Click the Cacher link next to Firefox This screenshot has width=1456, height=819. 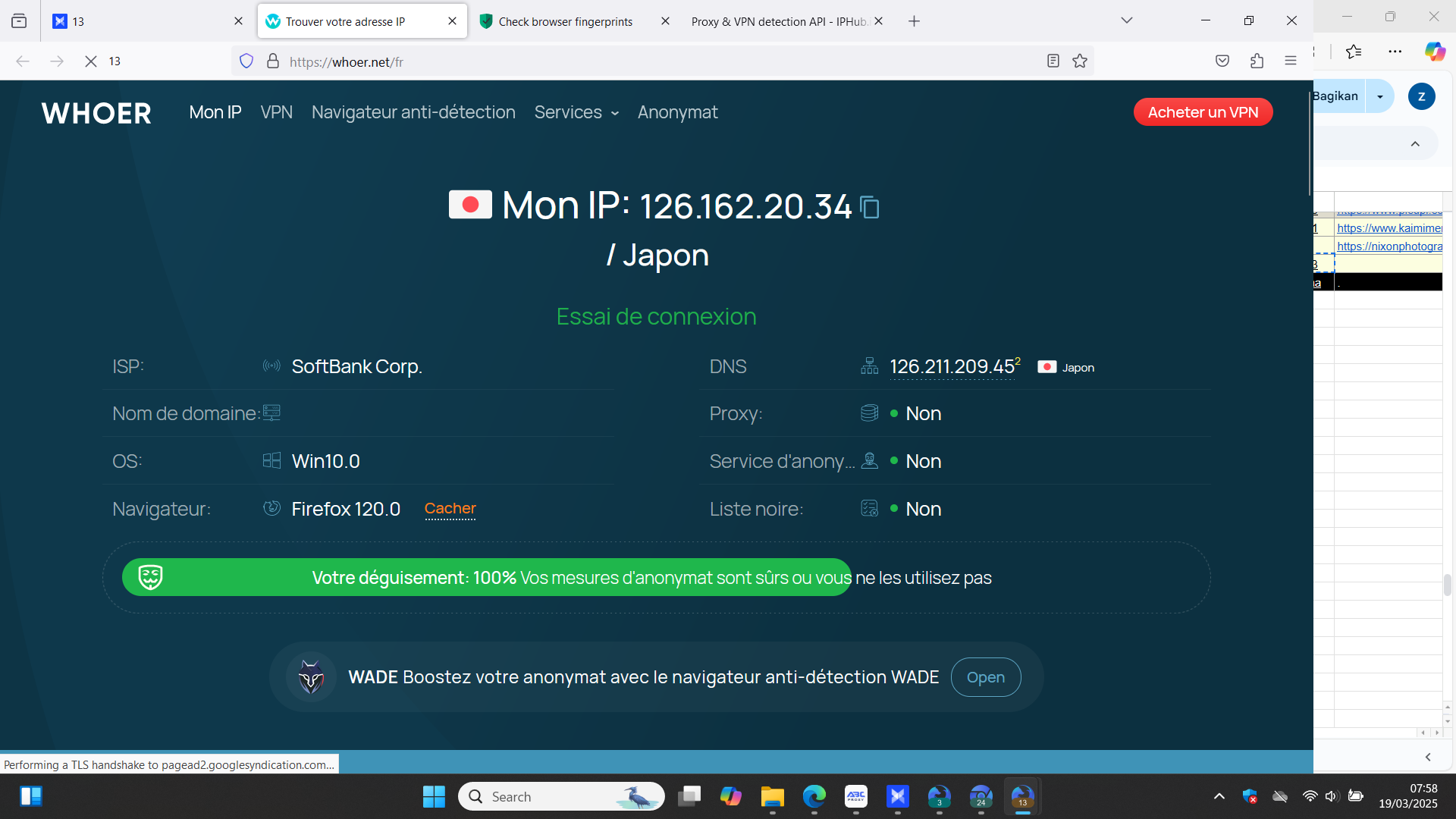[x=450, y=508]
